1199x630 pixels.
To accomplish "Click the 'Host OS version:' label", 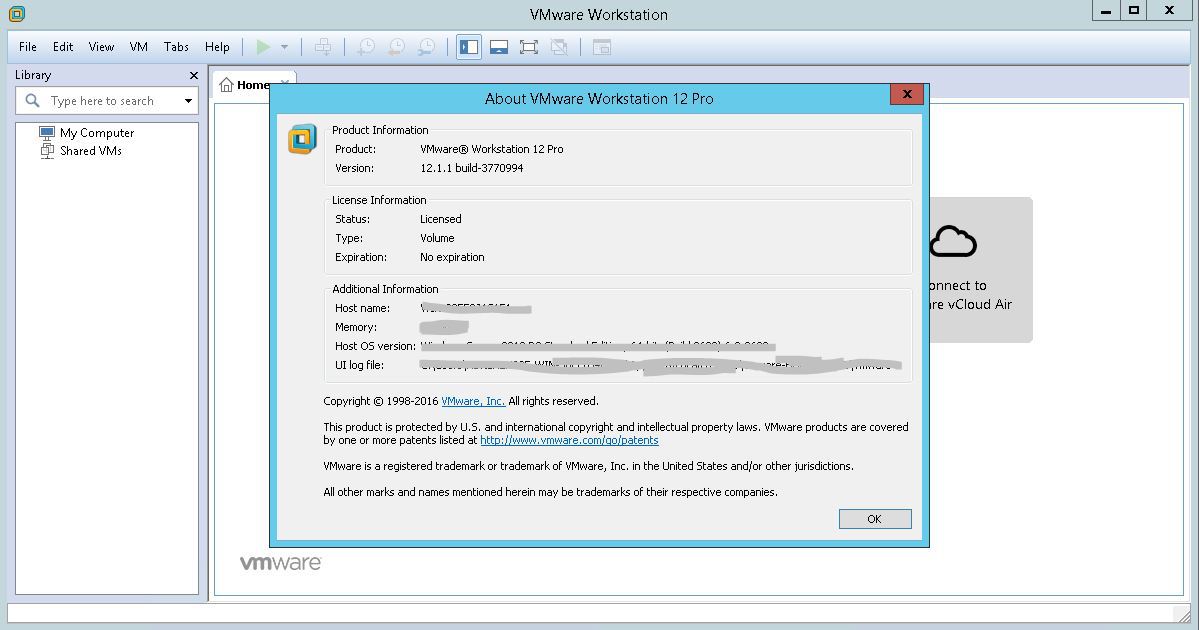I will (375, 346).
